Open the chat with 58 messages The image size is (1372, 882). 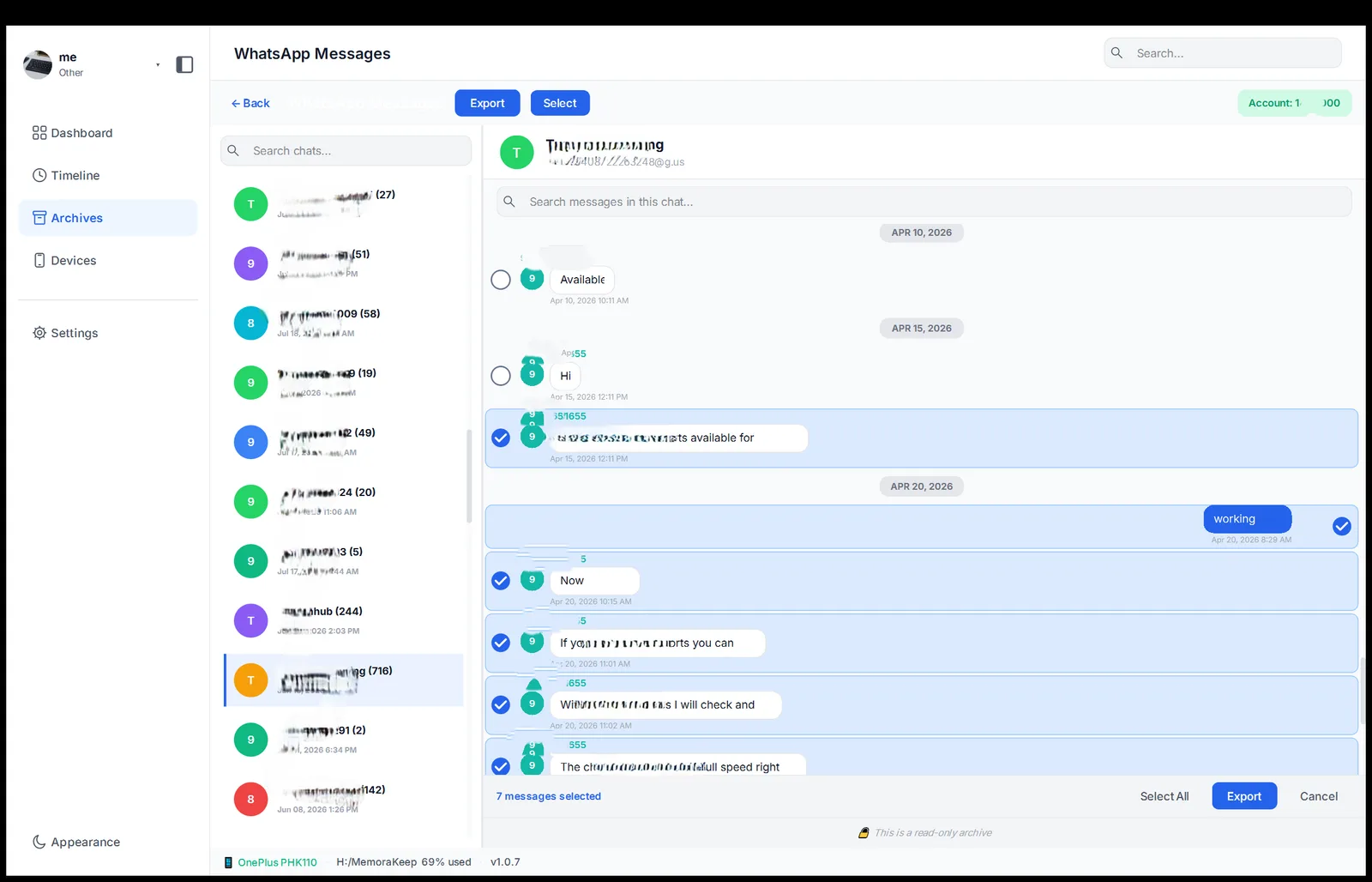click(x=344, y=323)
